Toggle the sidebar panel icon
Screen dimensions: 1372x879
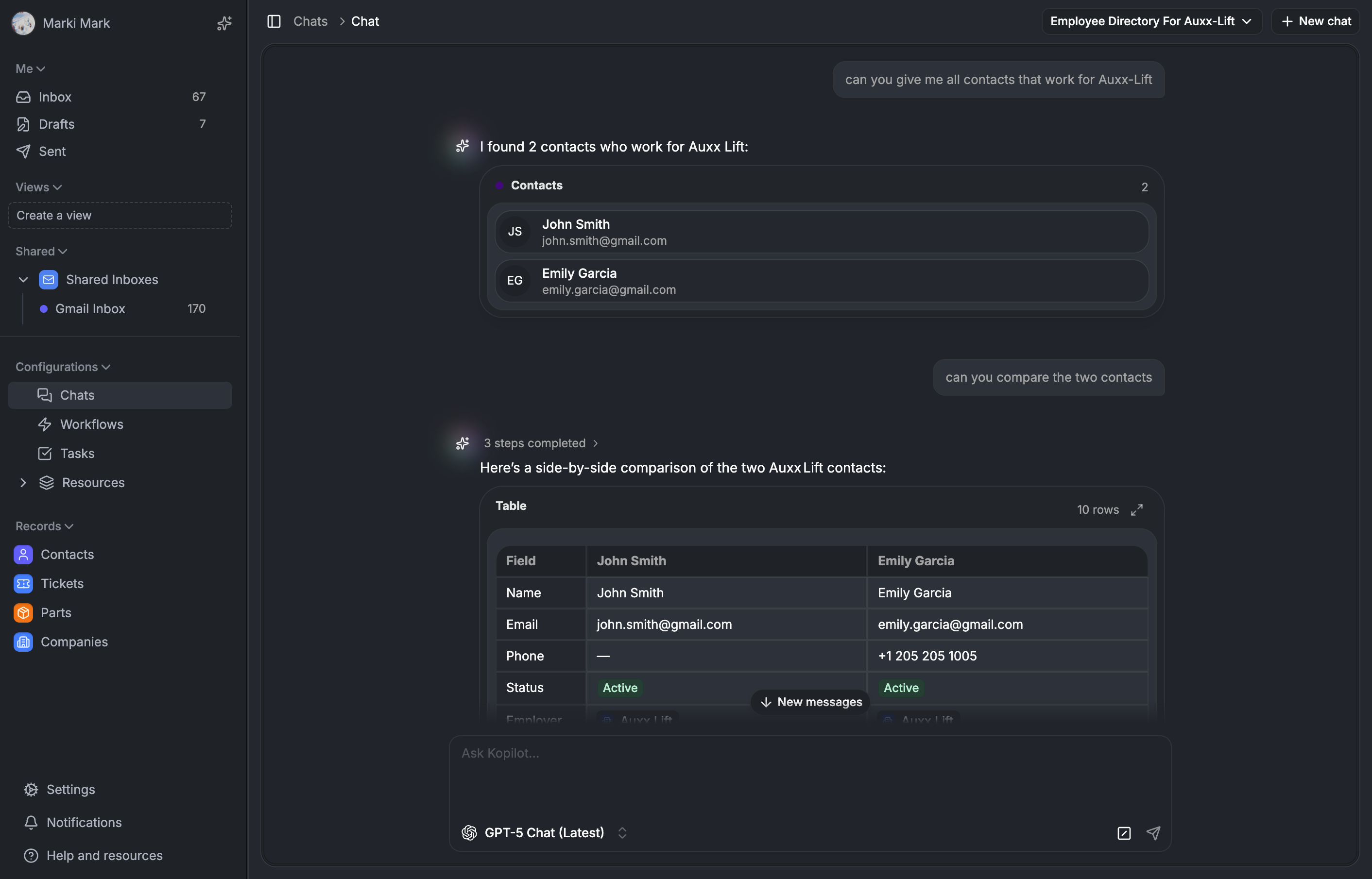pos(274,22)
